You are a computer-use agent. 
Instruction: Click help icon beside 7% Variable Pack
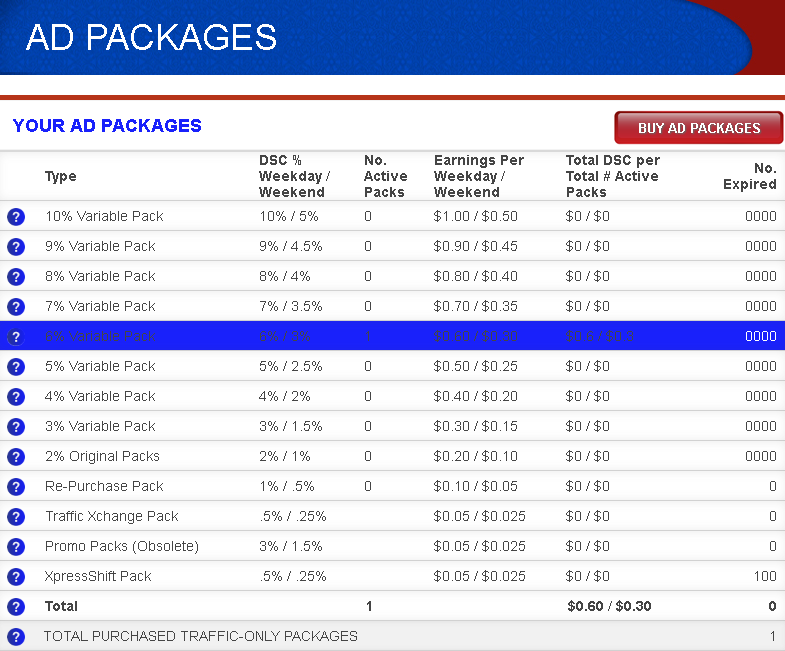click(16, 307)
